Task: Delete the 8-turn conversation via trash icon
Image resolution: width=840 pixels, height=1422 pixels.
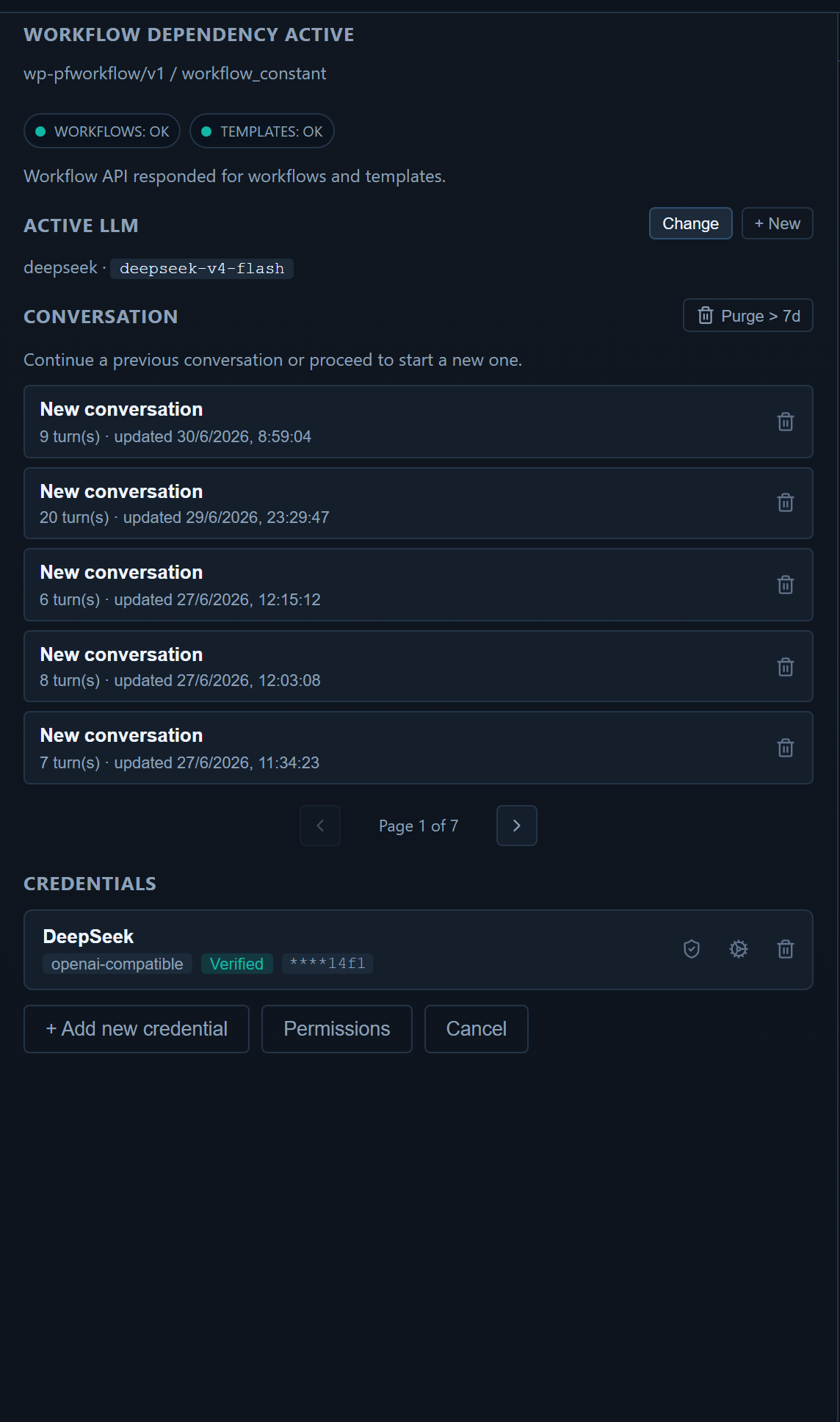Action: (786, 667)
